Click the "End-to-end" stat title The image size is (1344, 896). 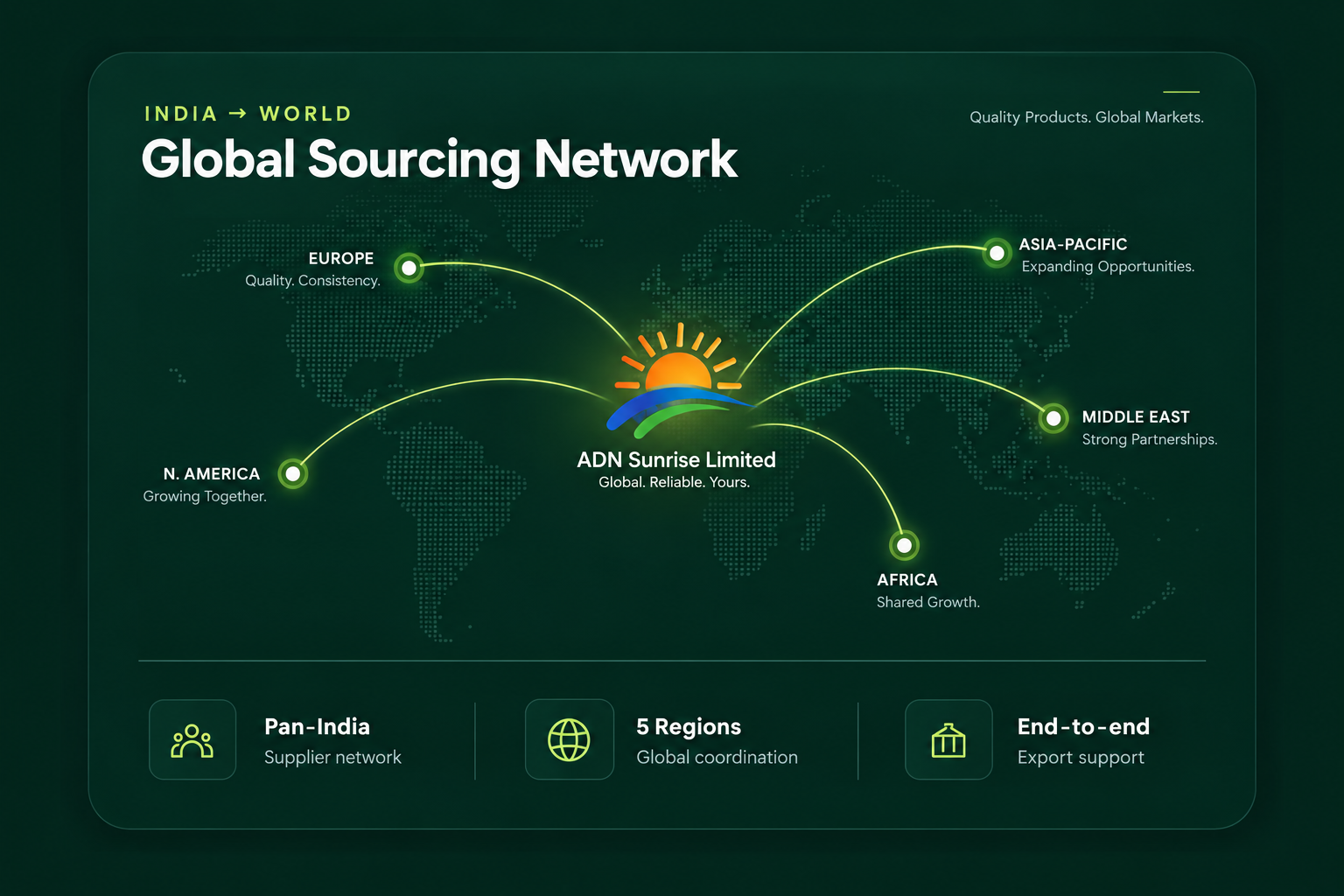pos(1083,726)
